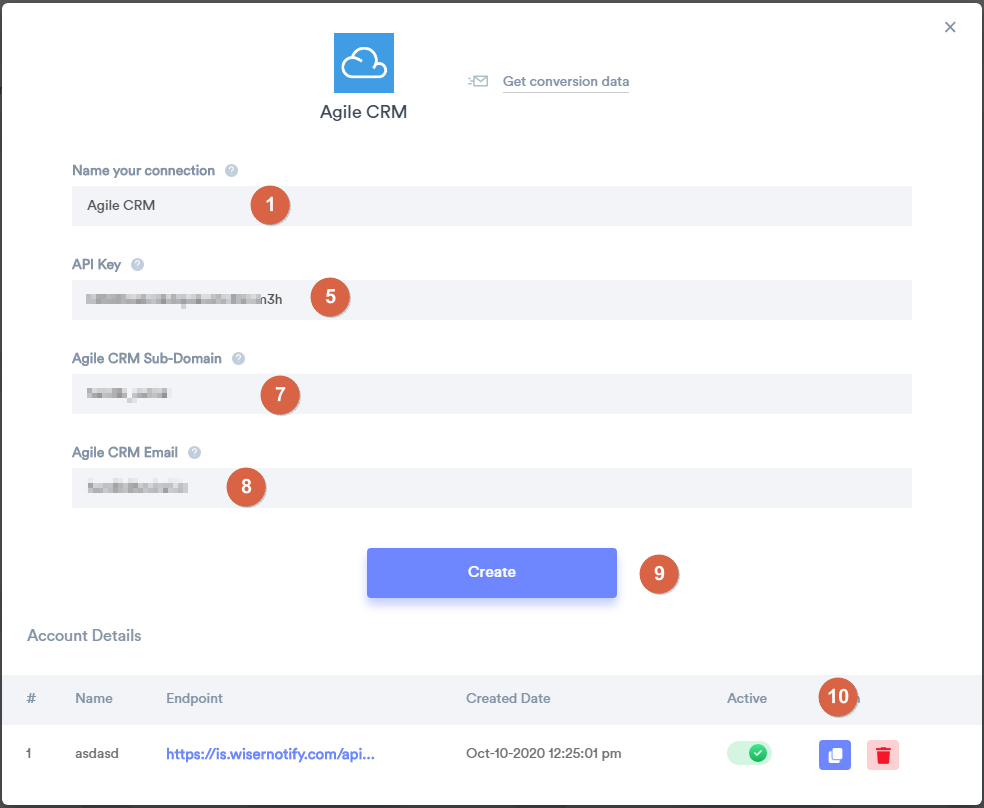Click the Endpoint column header
The height and width of the screenshot is (808, 984).
coord(194,698)
